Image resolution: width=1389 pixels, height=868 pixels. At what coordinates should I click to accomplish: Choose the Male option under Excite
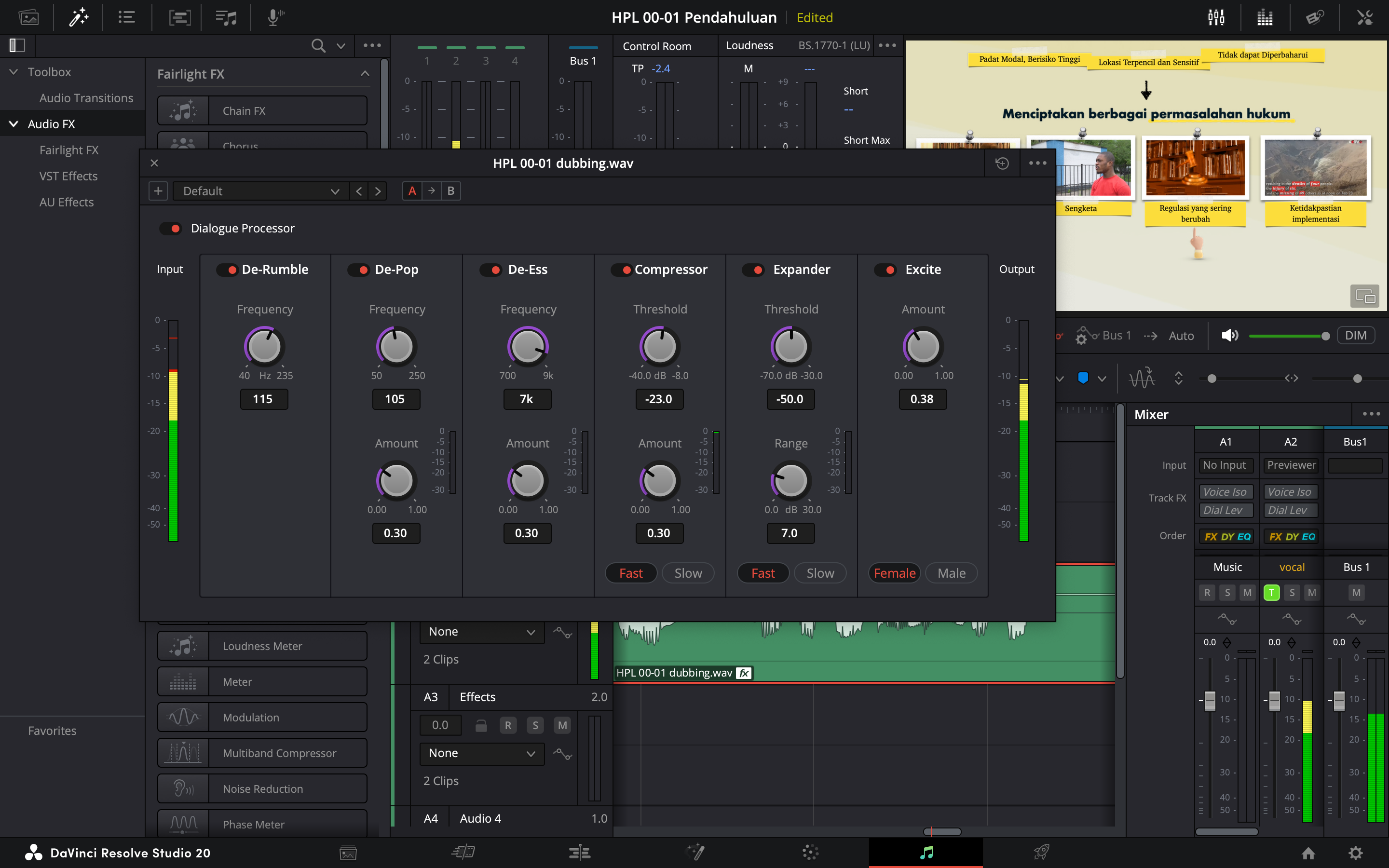tap(951, 573)
